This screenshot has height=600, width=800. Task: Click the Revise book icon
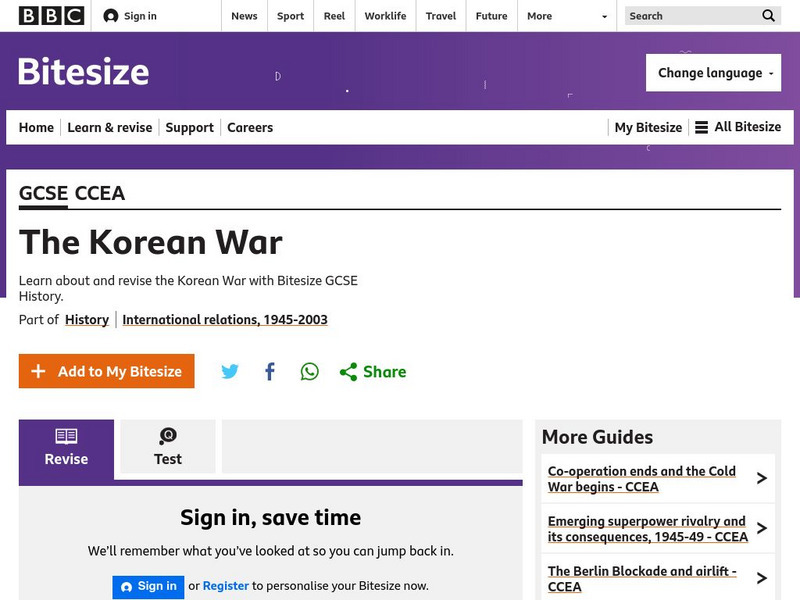pos(66,435)
